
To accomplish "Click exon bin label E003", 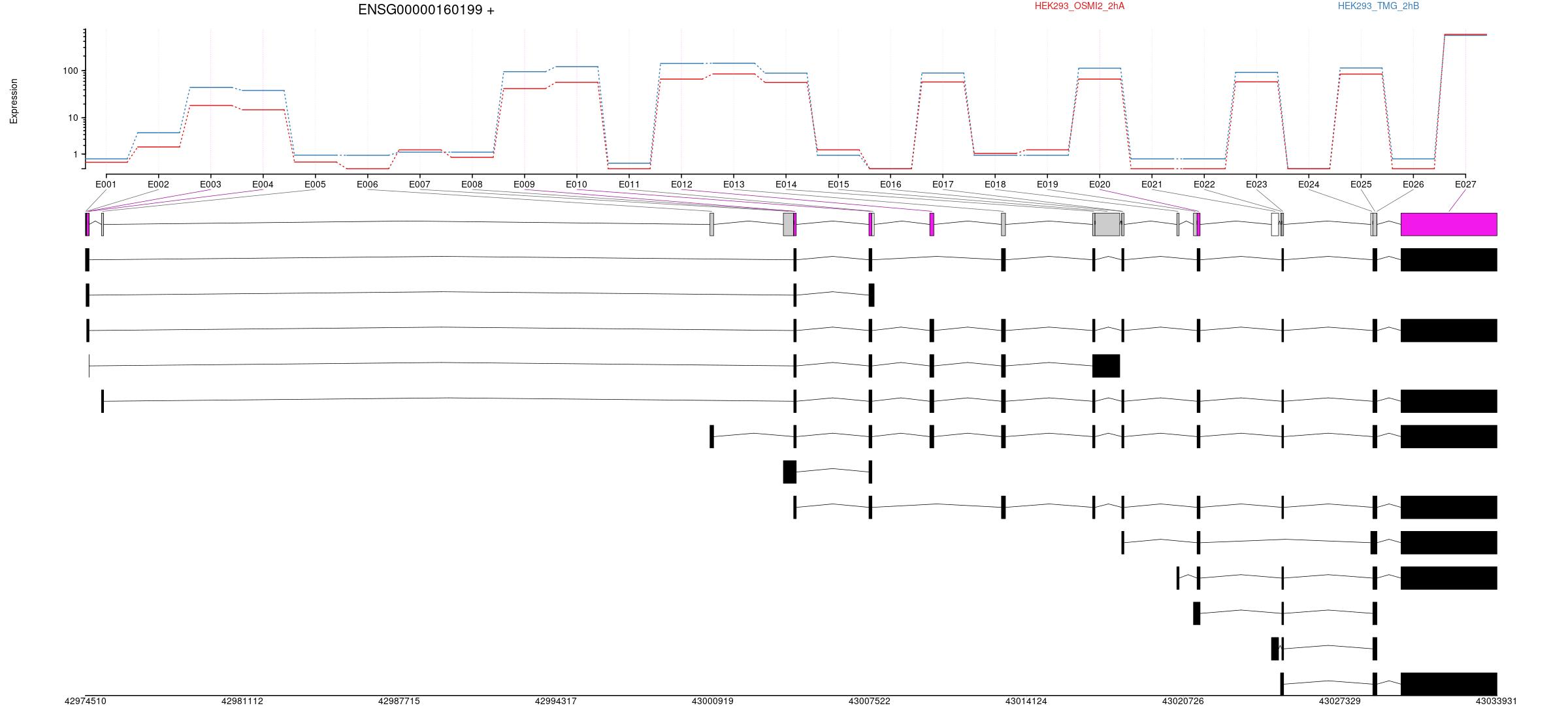I will [x=210, y=184].
